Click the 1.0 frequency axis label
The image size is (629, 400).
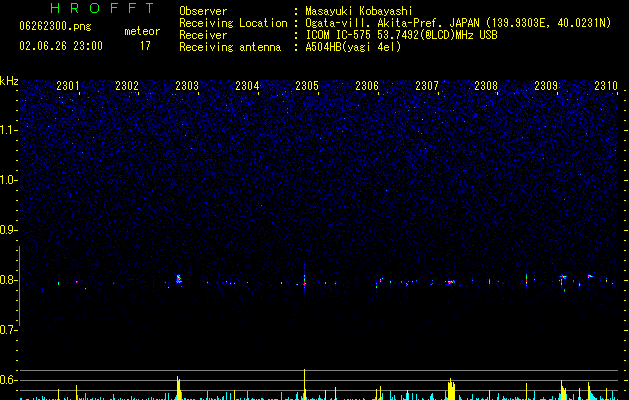click(x=8, y=180)
